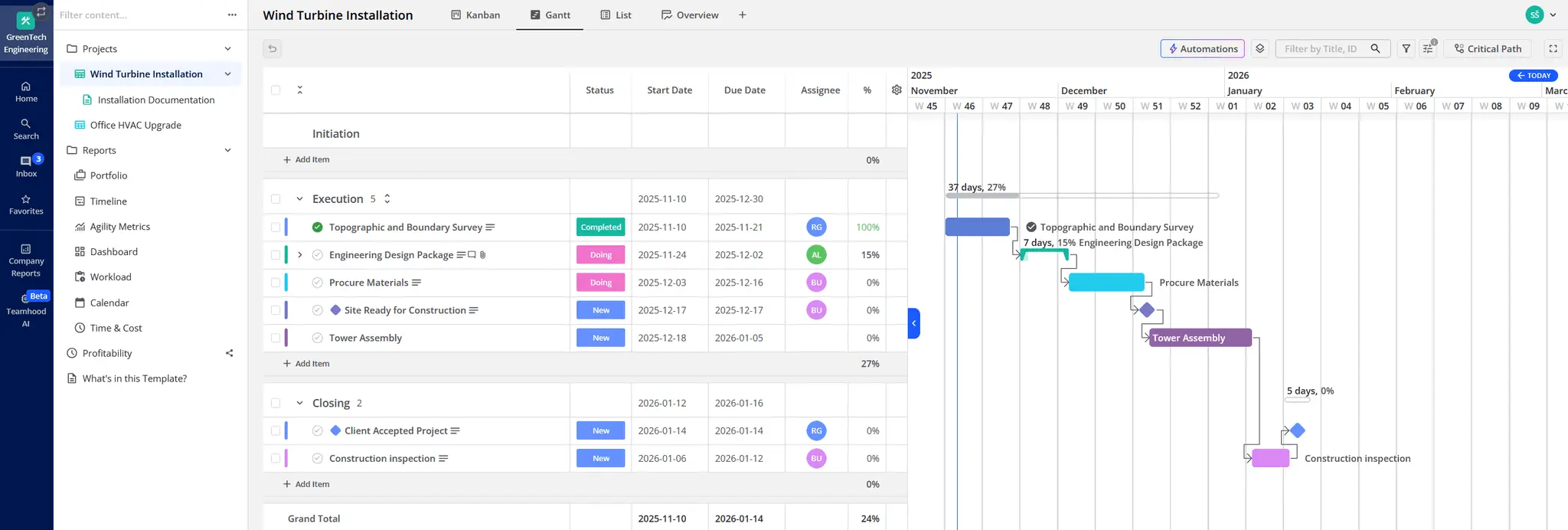The image size is (1568, 530).
Task: Open the Automations button
Action: 1203,48
